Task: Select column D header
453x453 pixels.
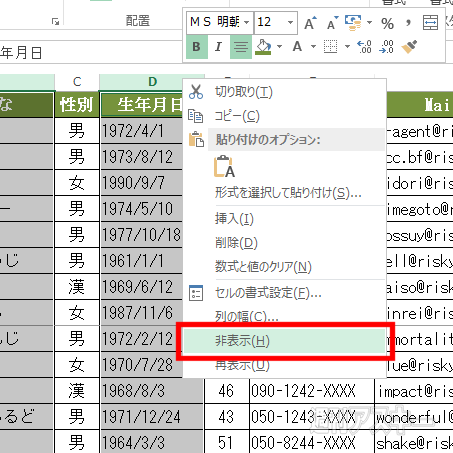Action: (152, 82)
